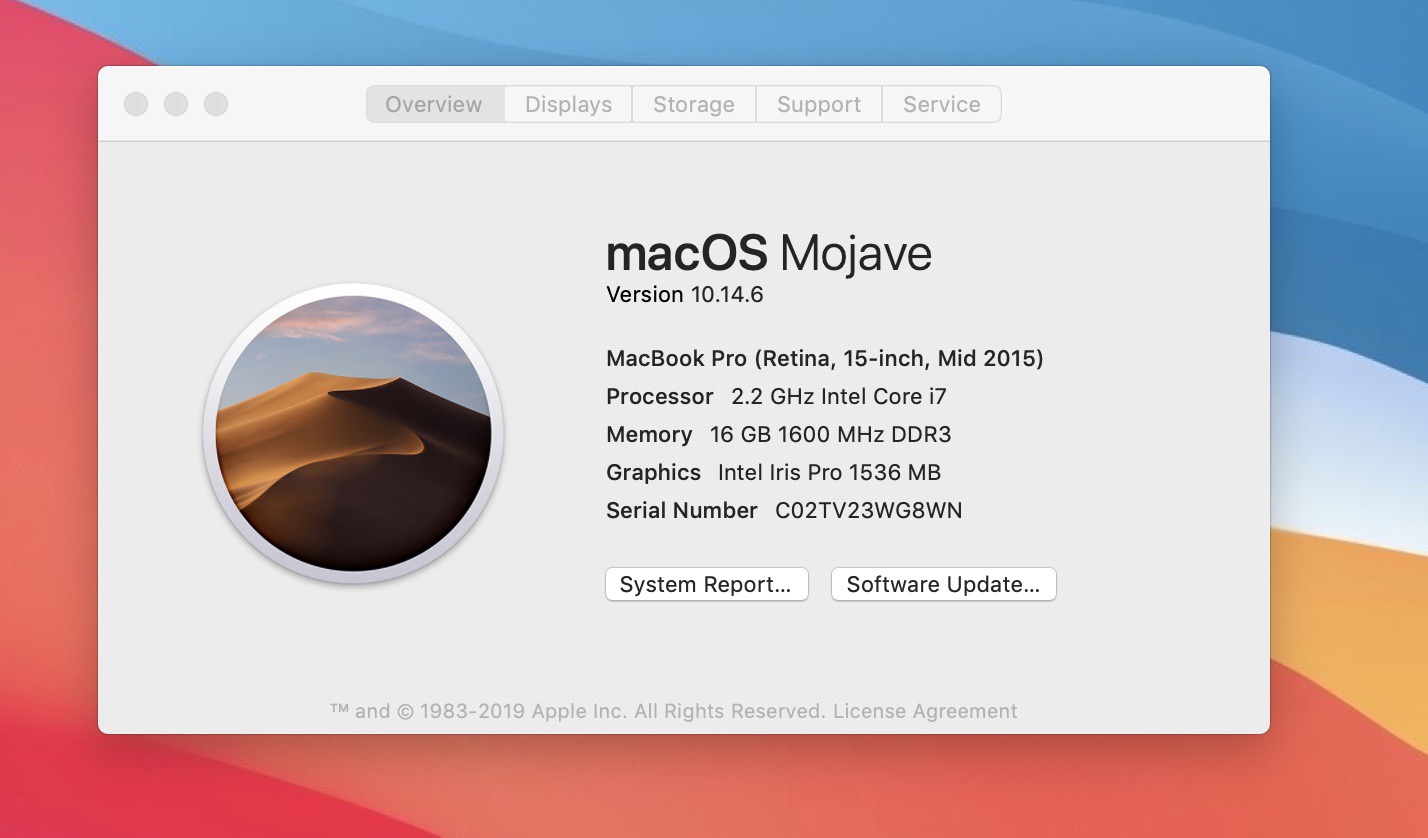Click the 16 GB 1600 MHz DDR3 text
Image resolution: width=1428 pixels, height=838 pixels.
point(830,435)
